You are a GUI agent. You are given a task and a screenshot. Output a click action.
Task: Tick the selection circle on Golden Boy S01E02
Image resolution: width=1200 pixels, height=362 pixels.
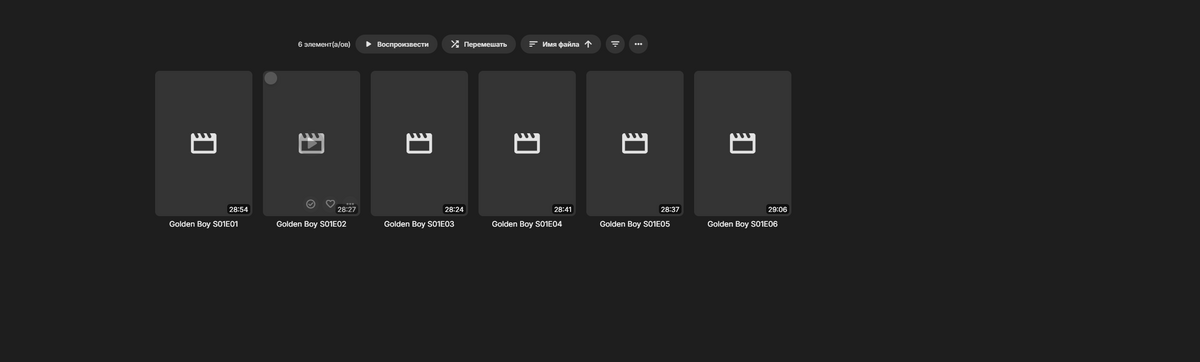pos(271,78)
